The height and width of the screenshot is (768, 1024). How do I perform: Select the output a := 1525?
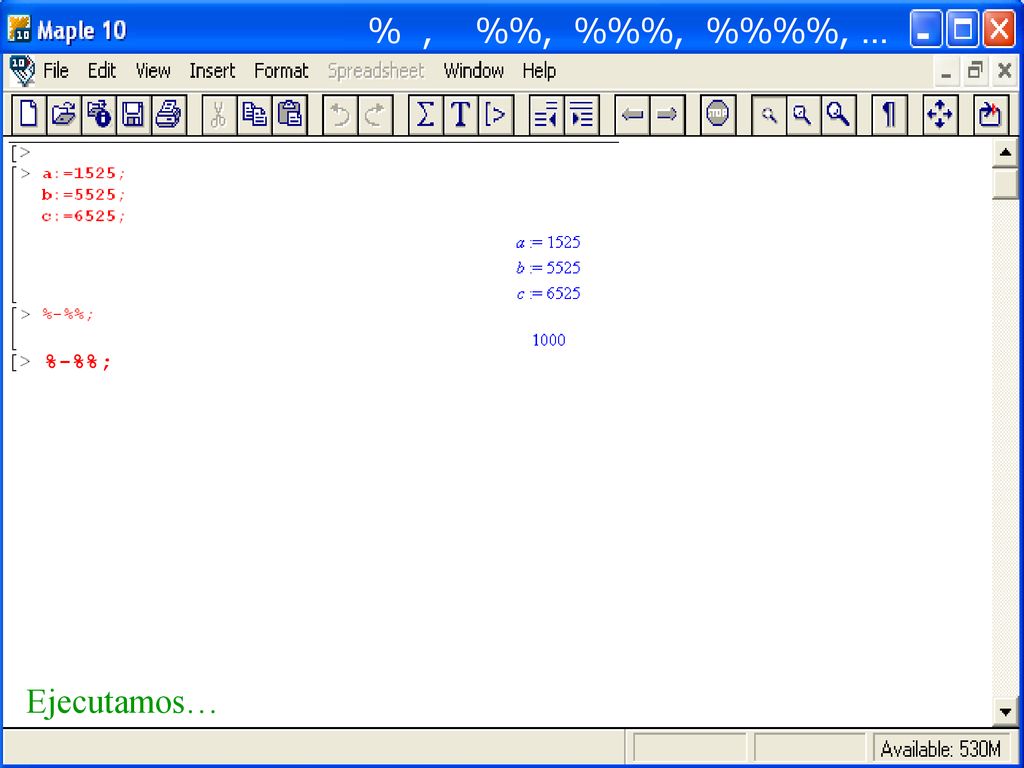(548, 242)
